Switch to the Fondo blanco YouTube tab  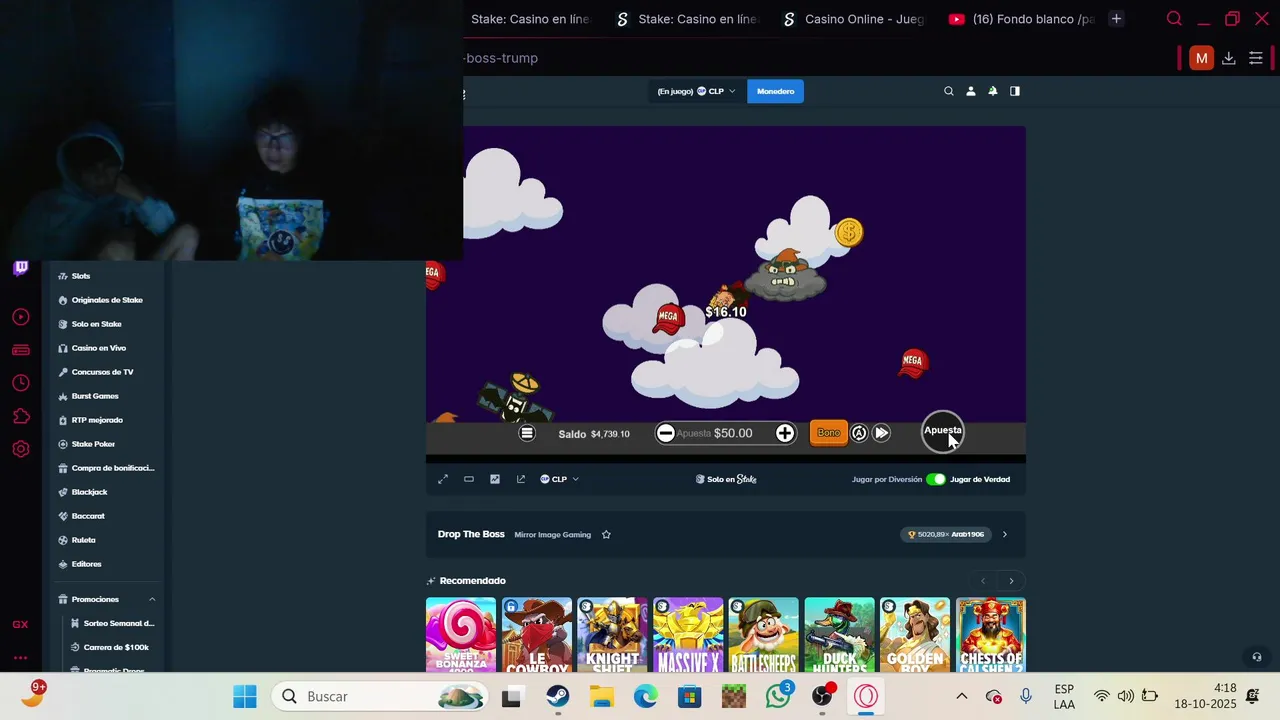point(1024,19)
